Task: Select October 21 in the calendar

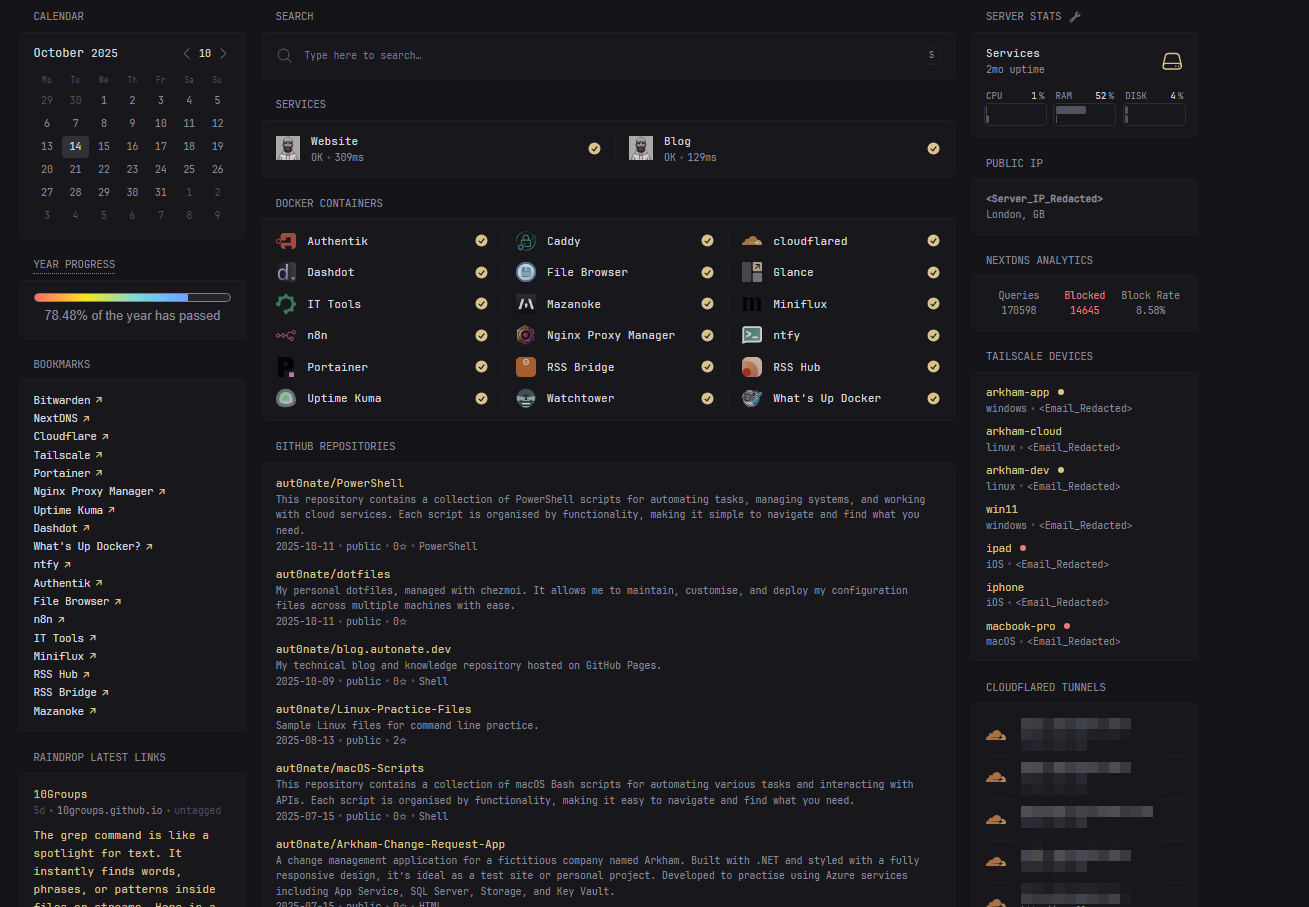Action: pos(75,170)
